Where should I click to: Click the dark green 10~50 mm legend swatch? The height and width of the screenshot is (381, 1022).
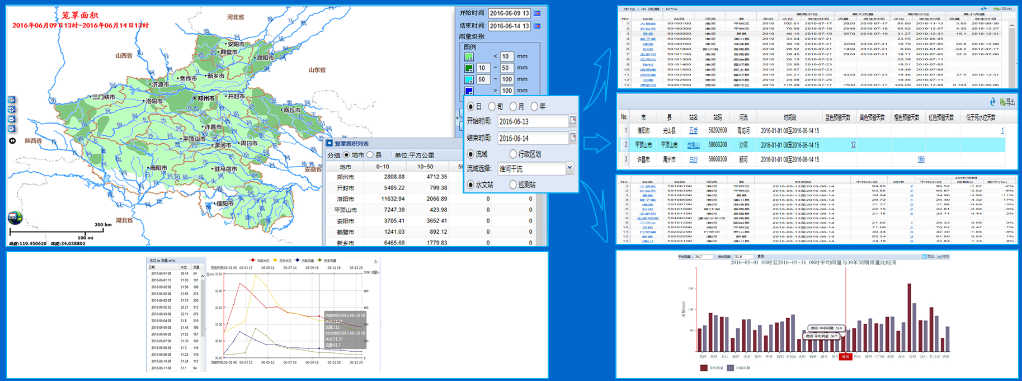coord(469,68)
